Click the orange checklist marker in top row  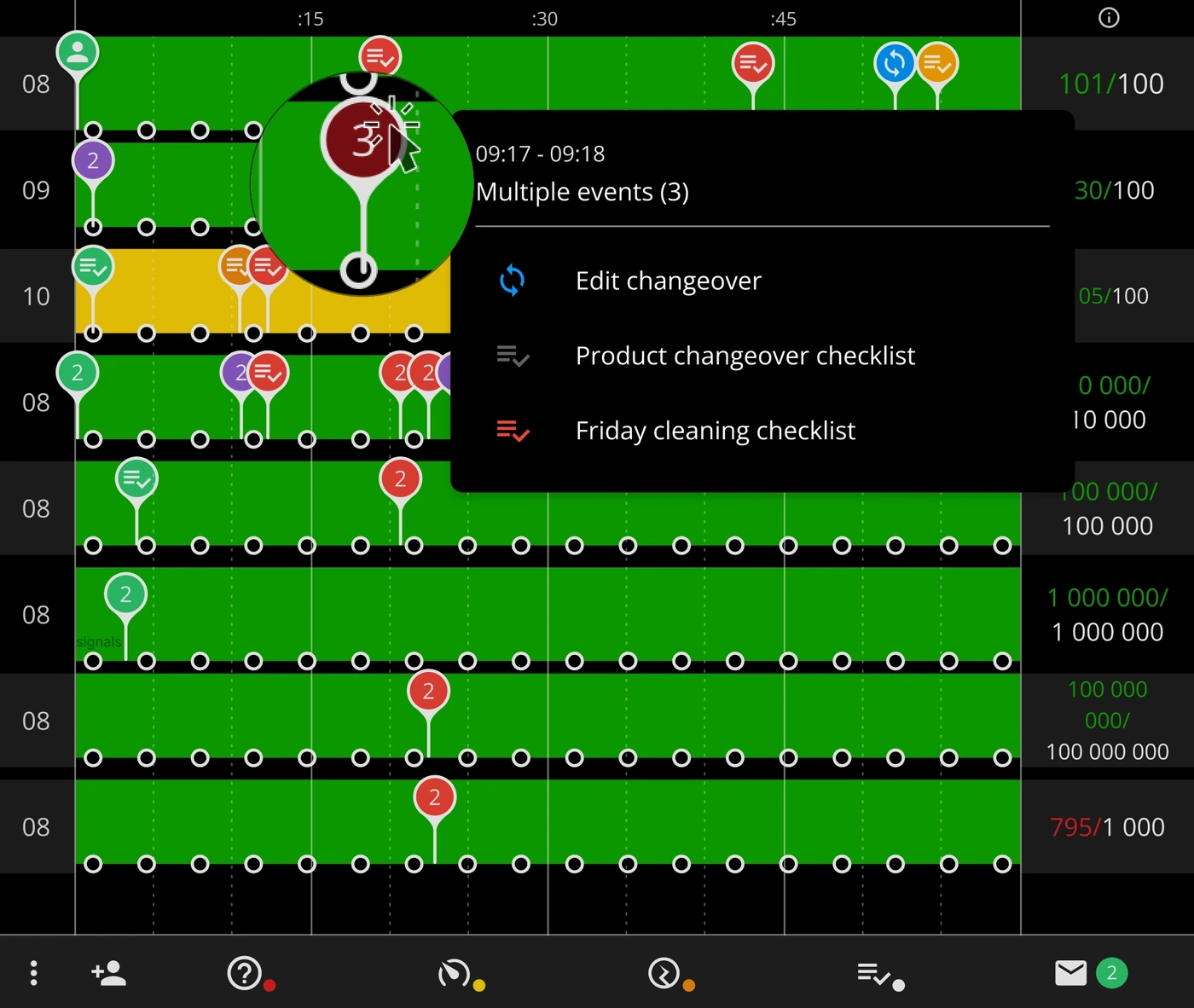937,63
